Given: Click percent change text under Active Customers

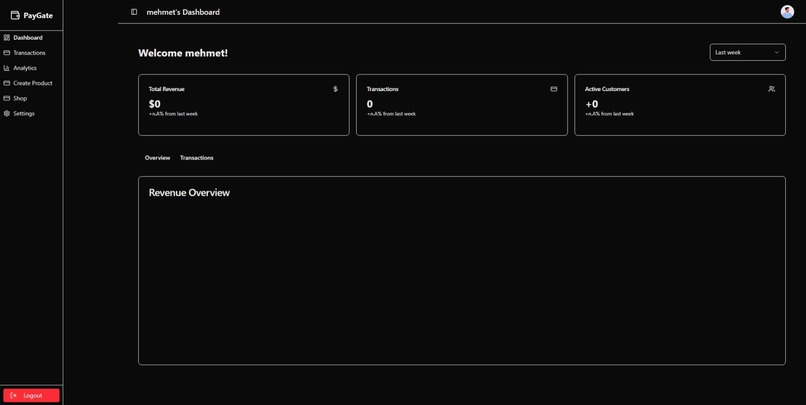Looking at the screenshot, I should [x=610, y=114].
